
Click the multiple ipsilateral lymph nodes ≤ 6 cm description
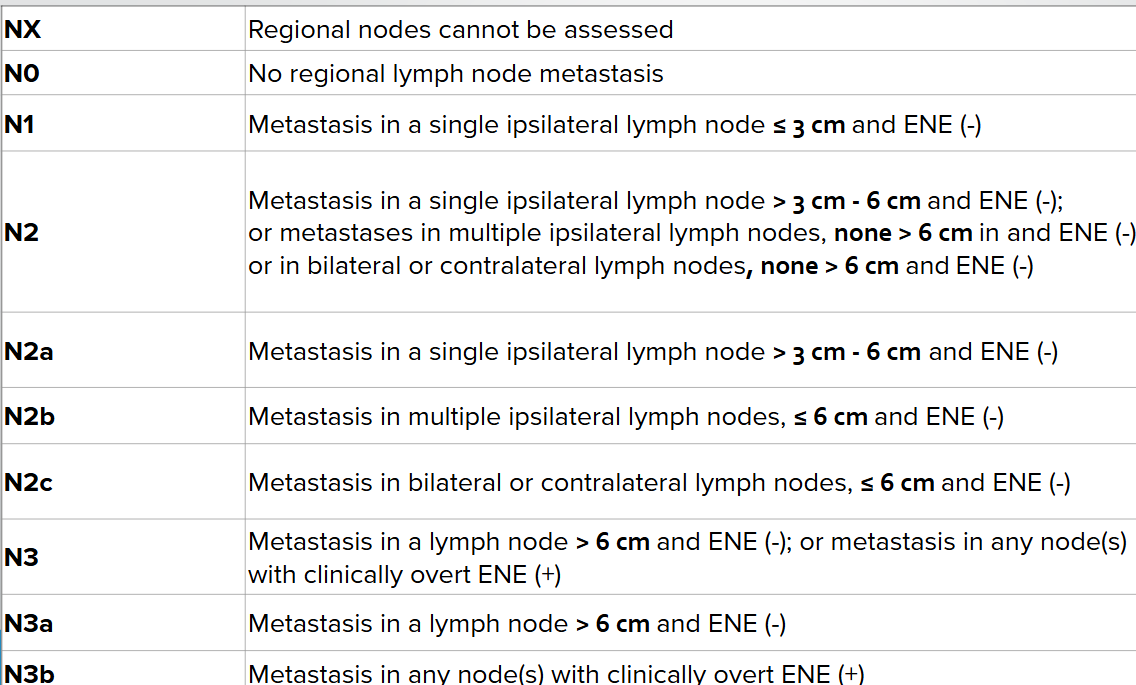click(x=625, y=416)
